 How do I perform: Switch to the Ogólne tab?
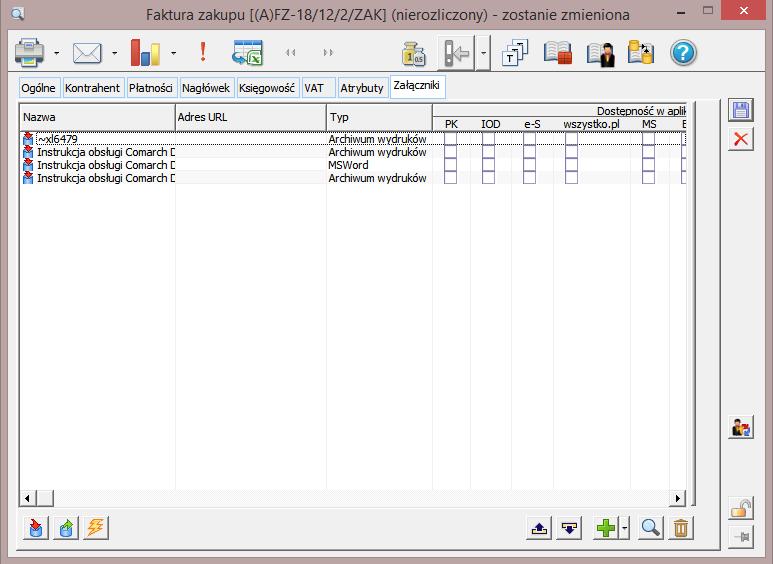coord(39,88)
